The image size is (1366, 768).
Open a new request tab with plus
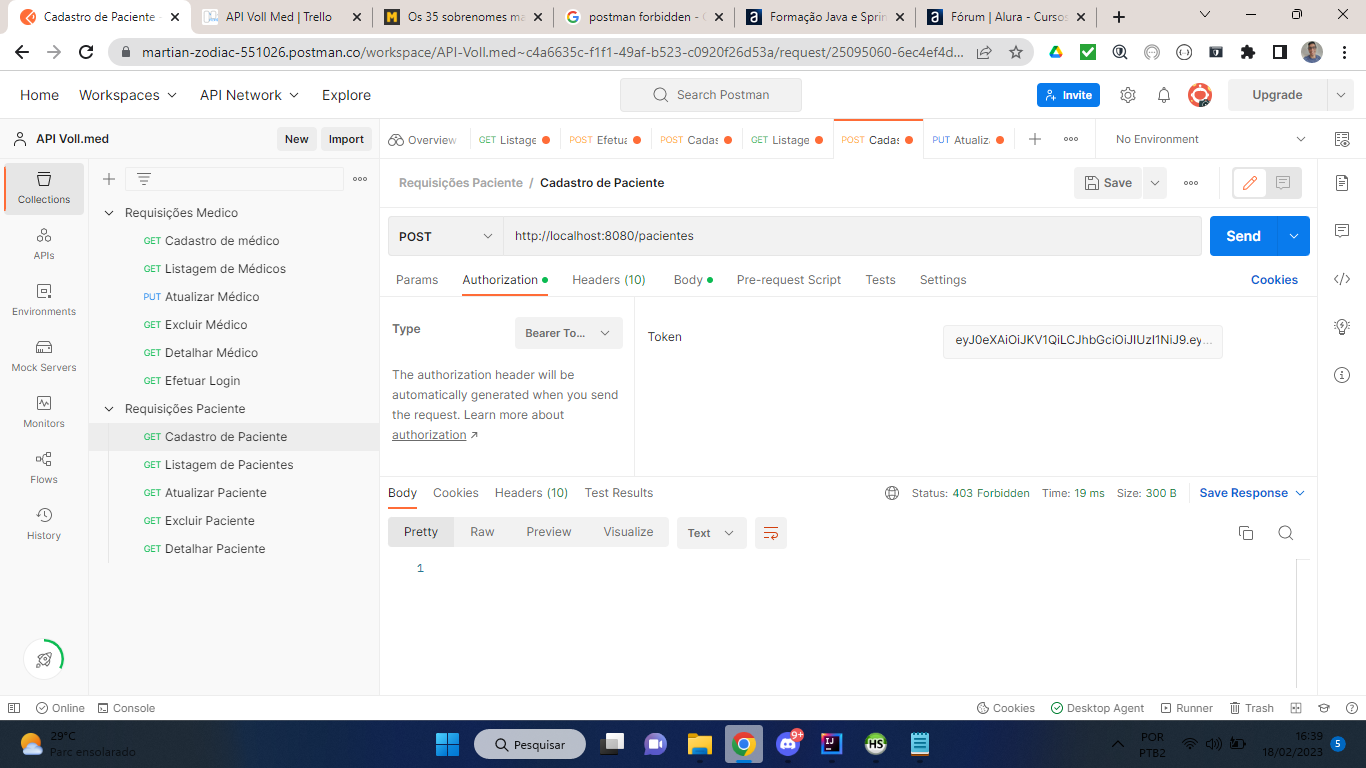[1035, 140]
